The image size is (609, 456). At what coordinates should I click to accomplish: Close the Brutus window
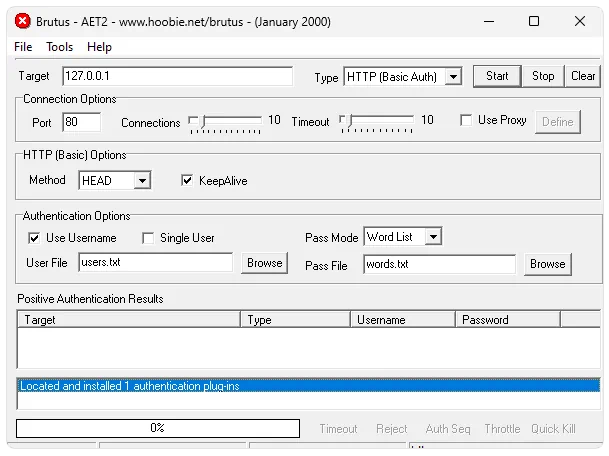click(580, 21)
